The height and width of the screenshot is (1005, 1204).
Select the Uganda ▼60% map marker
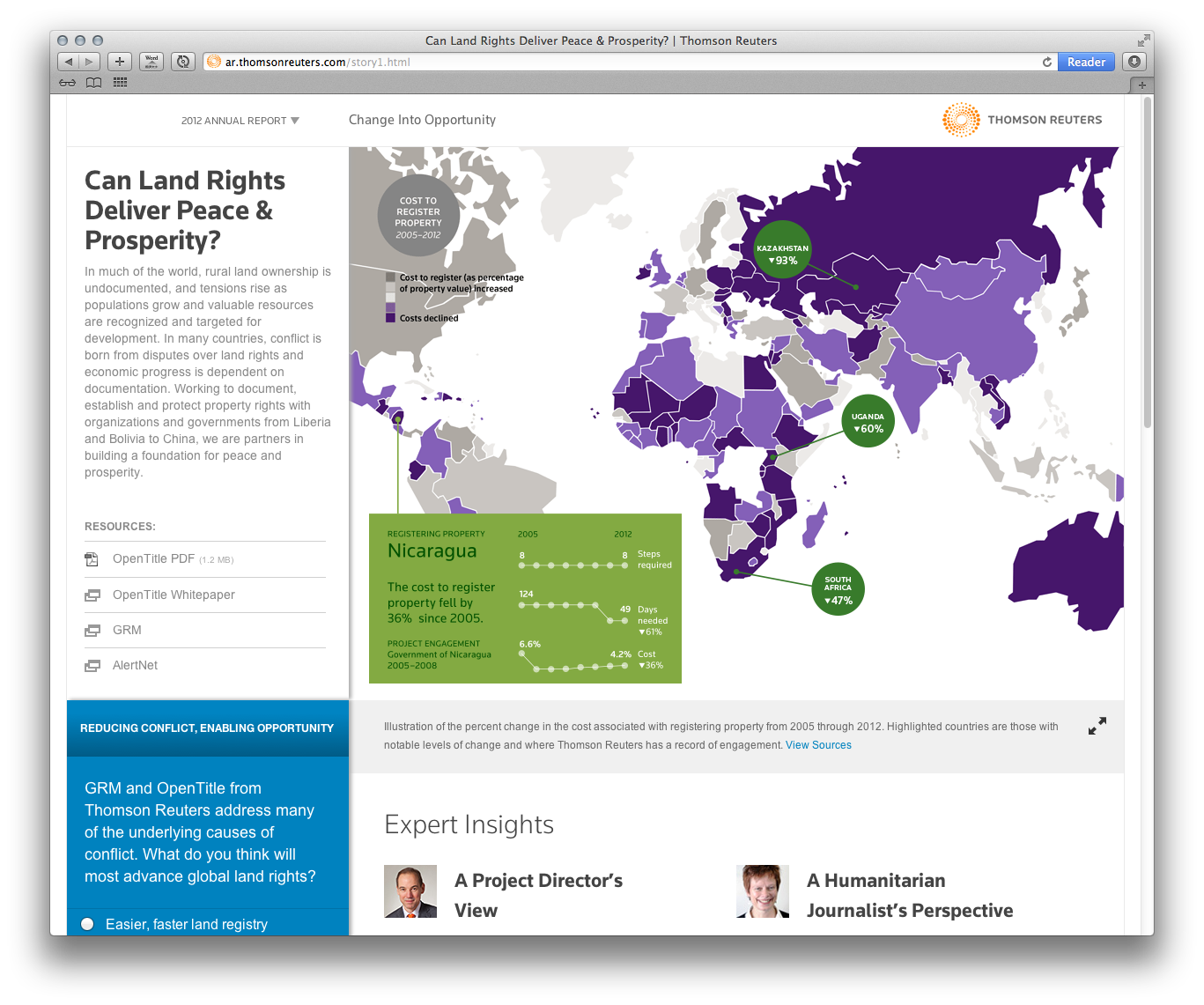pos(868,421)
